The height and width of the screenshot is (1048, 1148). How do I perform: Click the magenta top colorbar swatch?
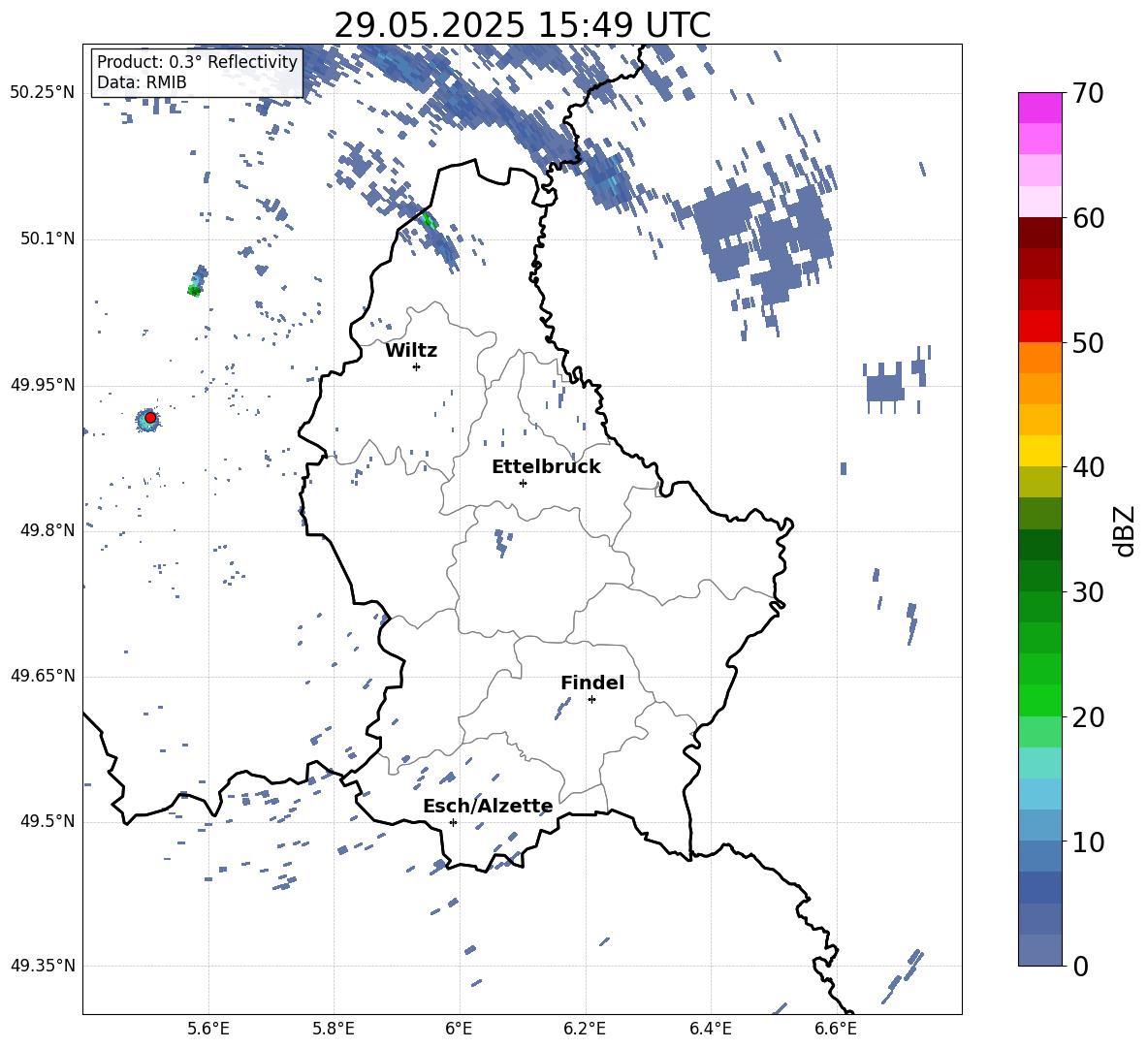click(x=1040, y=109)
